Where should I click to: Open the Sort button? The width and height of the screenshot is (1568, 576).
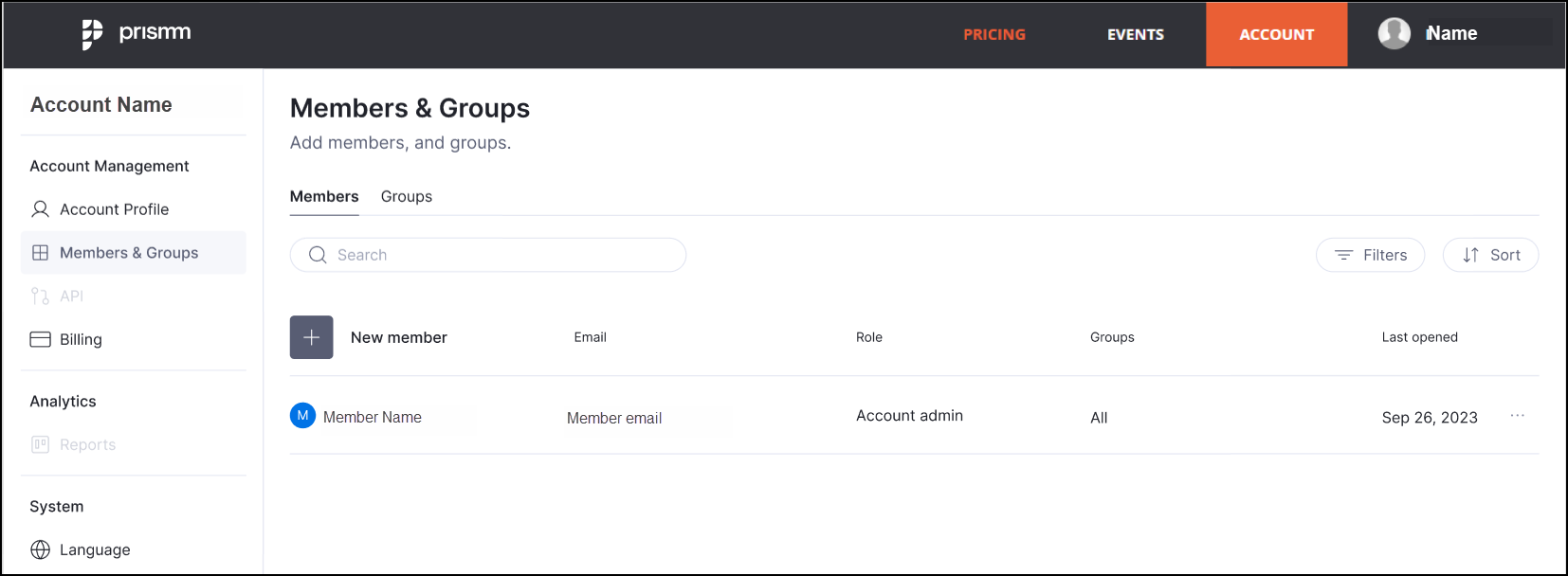(1490, 255)
